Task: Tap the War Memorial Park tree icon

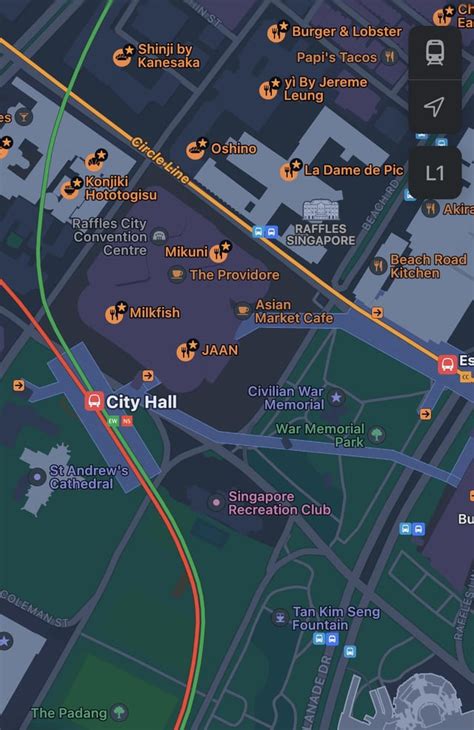Action: click(x=377, y=435)
